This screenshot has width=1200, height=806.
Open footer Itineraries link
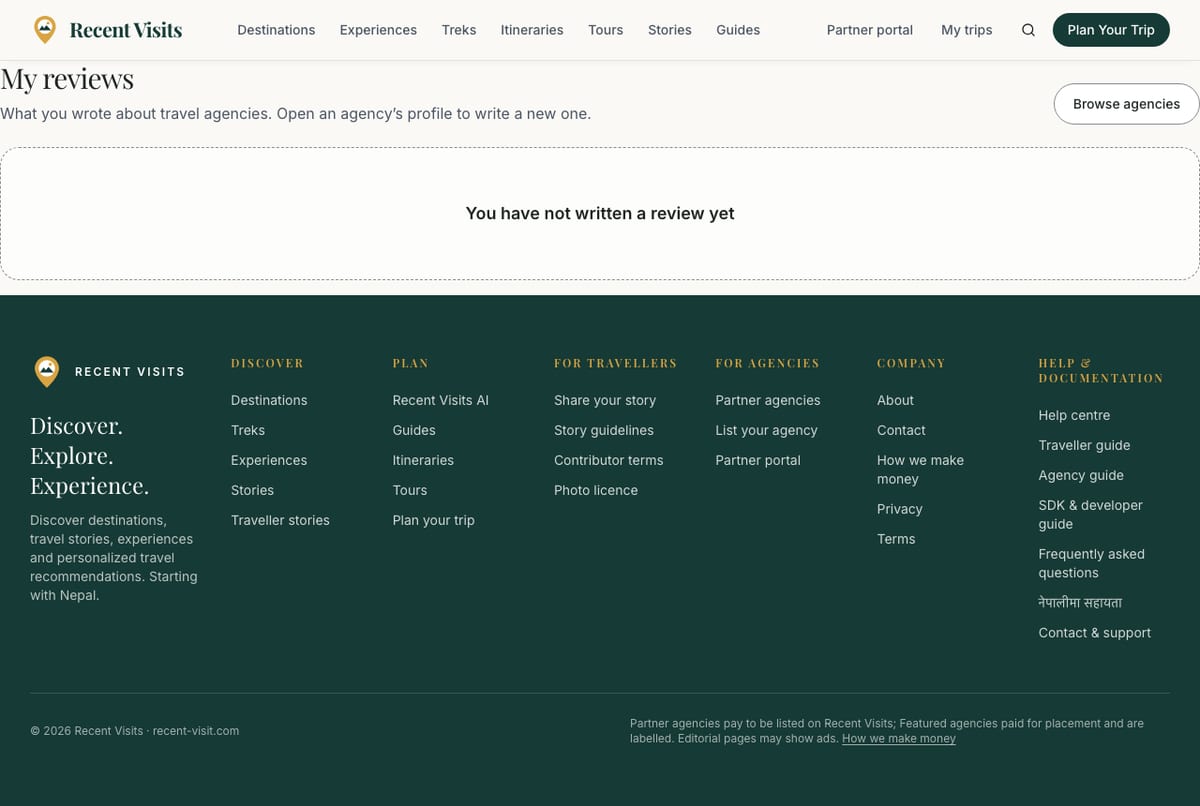click(423, 460)
